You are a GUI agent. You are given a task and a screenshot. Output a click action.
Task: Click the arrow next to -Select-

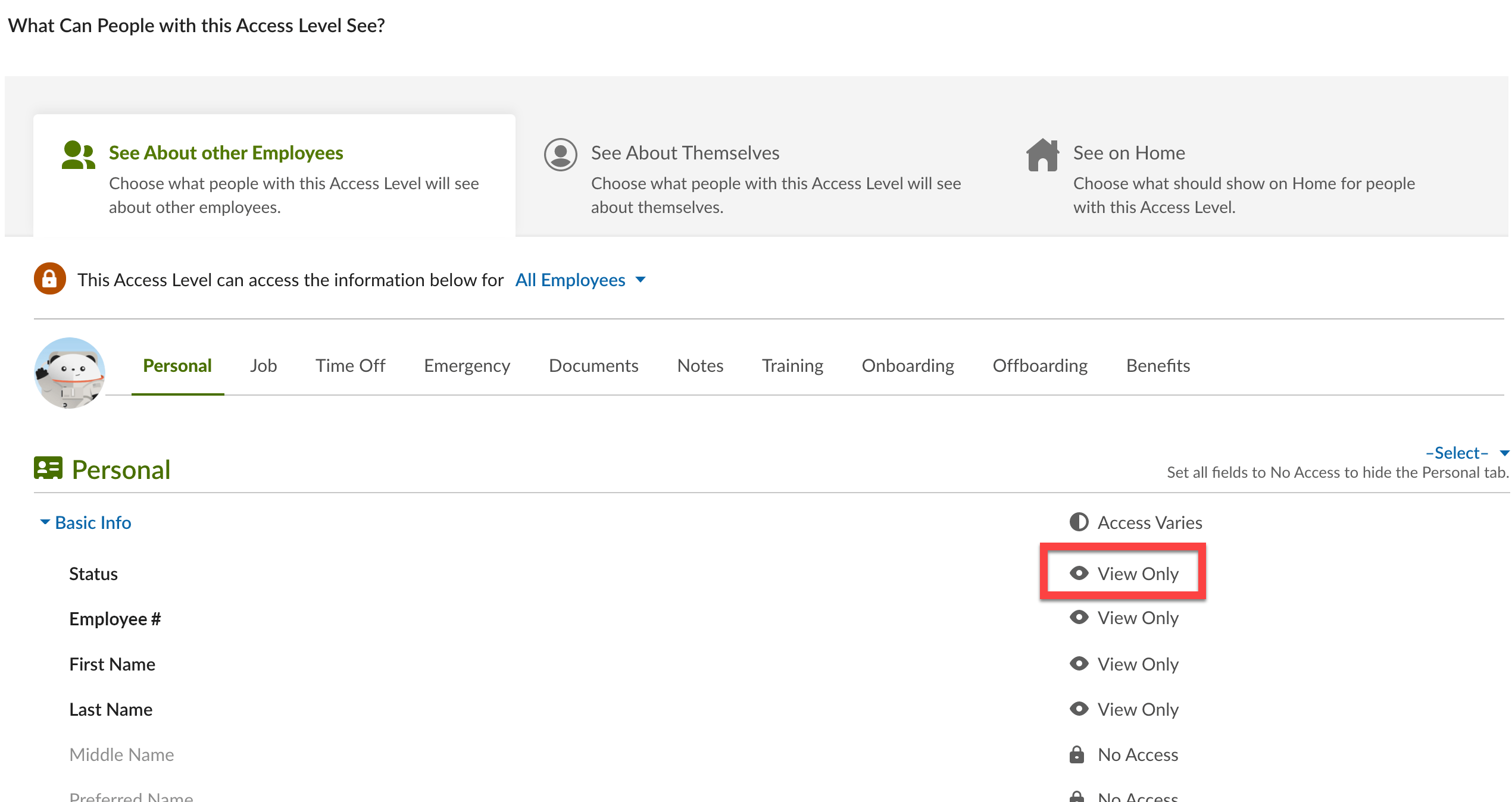pyautogui.click(x=1504, y=453)
